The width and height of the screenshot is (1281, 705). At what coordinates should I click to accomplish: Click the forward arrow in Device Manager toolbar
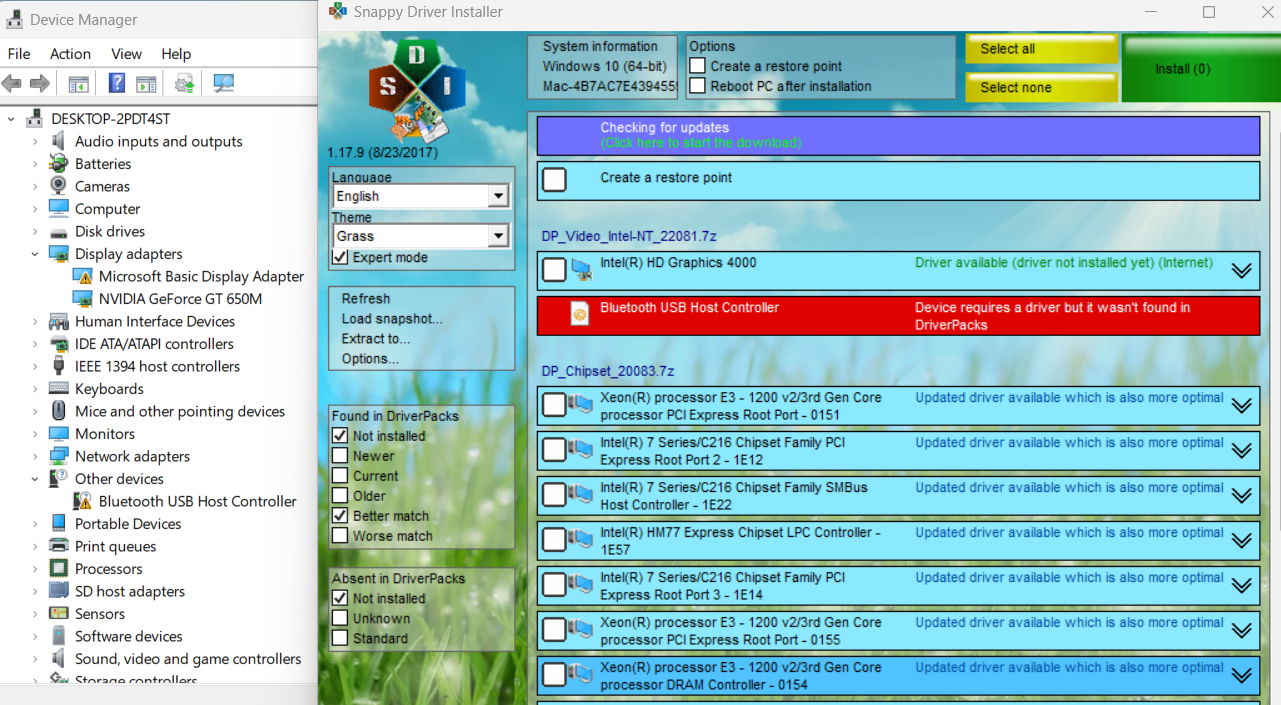(x=40, y=84)
